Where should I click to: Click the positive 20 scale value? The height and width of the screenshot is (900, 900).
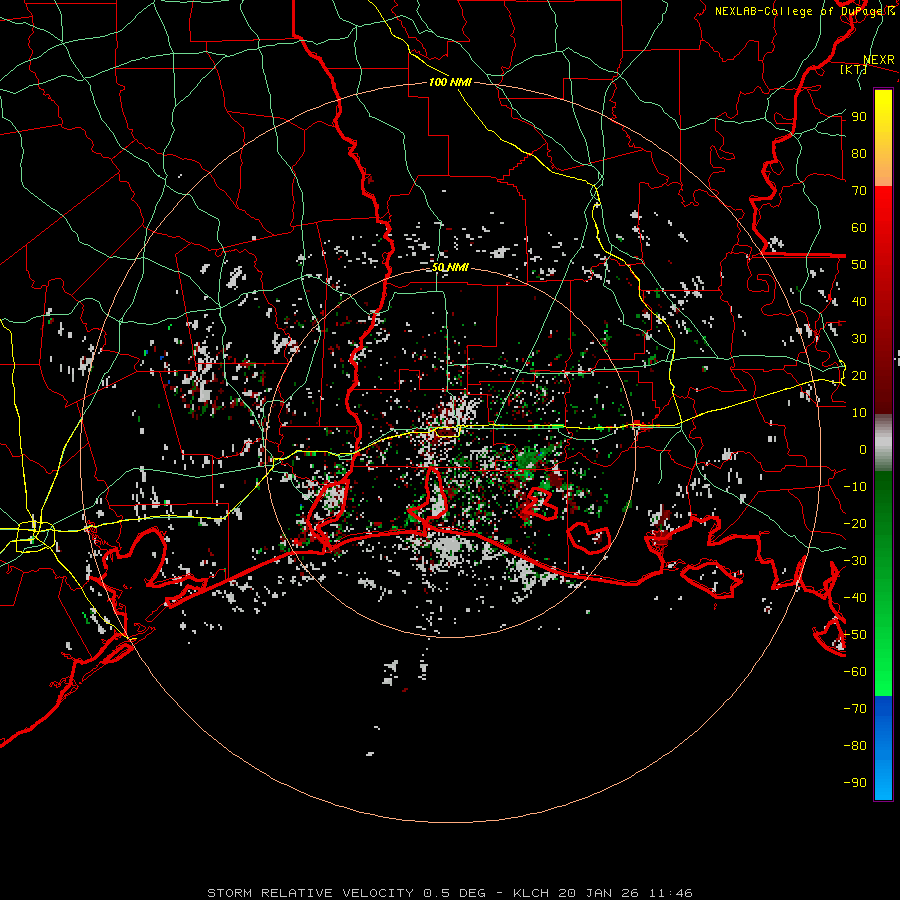tap(859, 375)
